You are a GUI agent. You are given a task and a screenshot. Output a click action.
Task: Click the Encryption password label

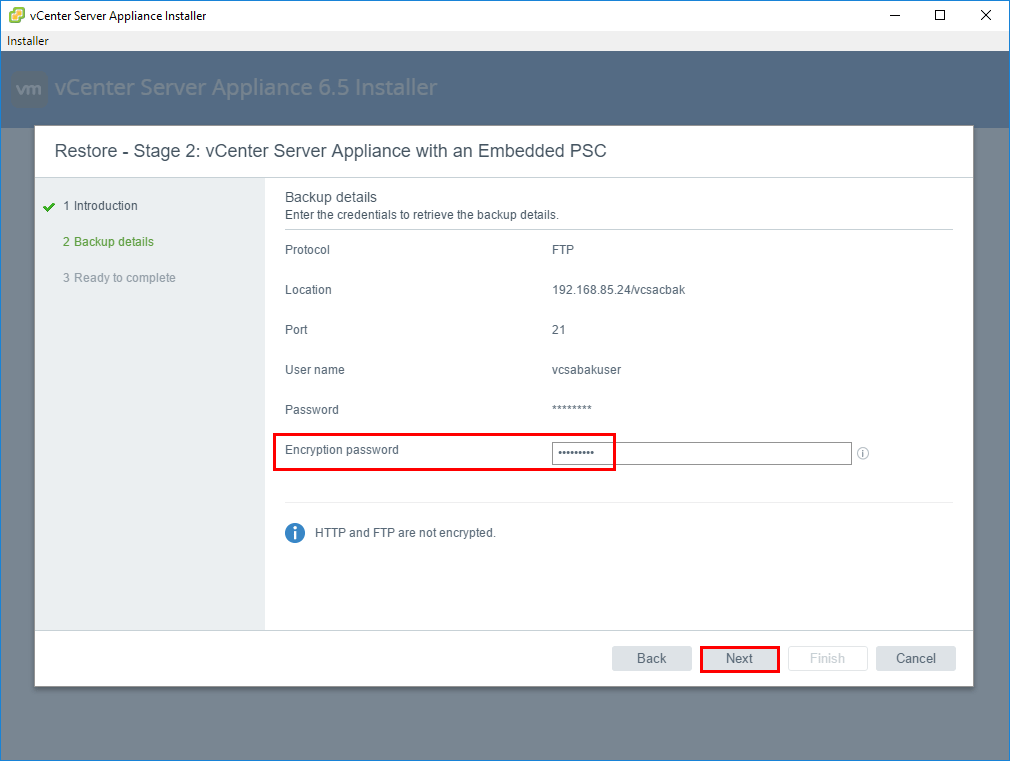342,450
